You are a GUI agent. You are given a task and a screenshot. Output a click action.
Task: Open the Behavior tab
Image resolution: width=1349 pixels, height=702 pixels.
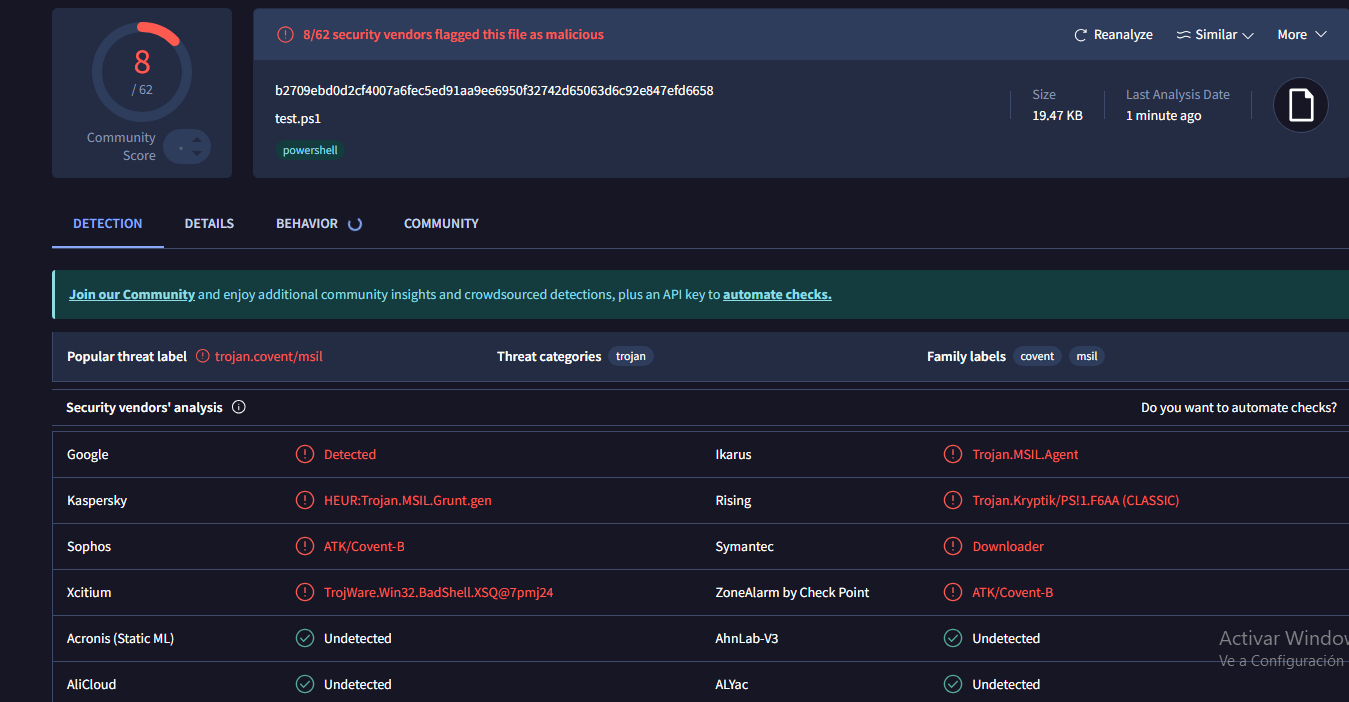click(x=307, y=223)
